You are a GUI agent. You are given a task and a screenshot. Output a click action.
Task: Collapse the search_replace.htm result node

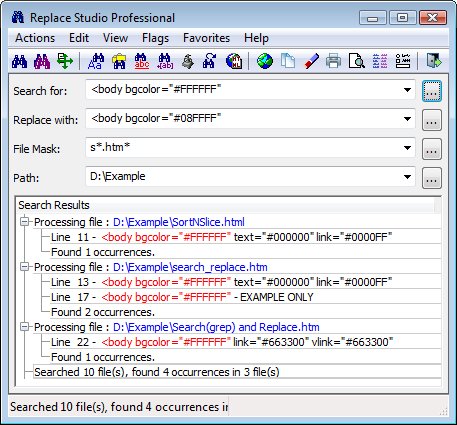pos(24,267)
